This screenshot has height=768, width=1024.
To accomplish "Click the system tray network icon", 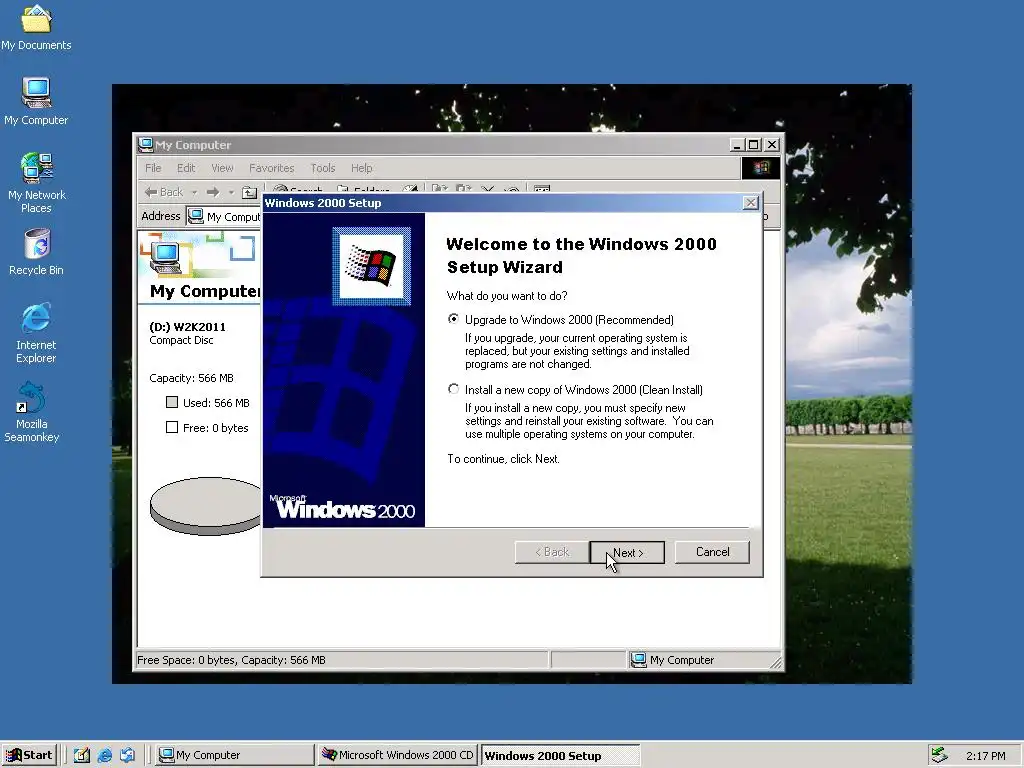I will coord(939,755).
